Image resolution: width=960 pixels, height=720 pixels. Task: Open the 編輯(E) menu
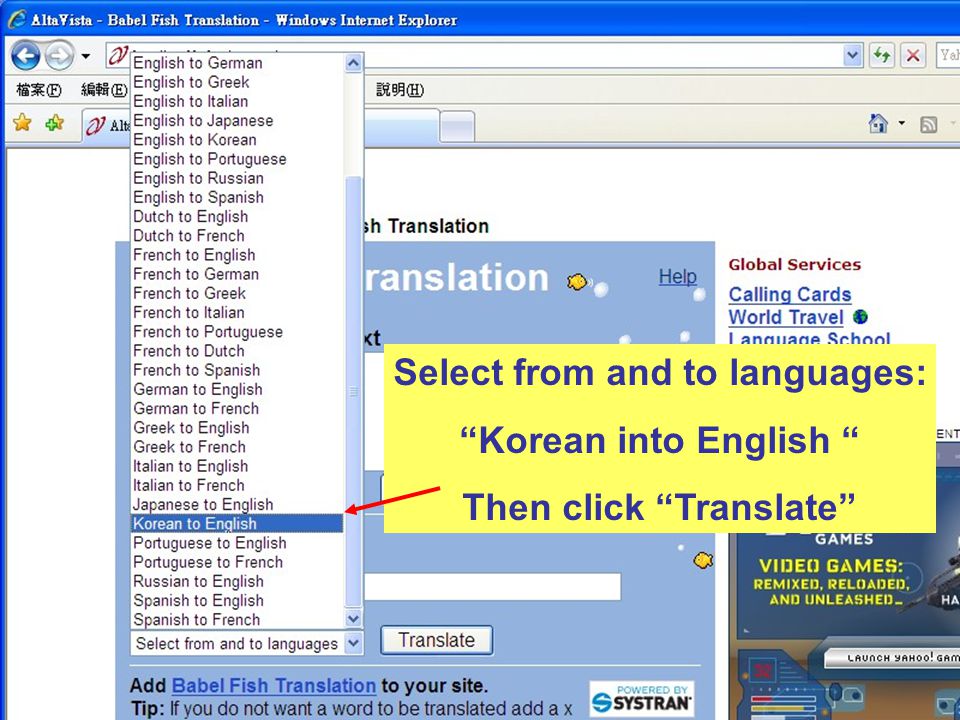pos(104,90)
